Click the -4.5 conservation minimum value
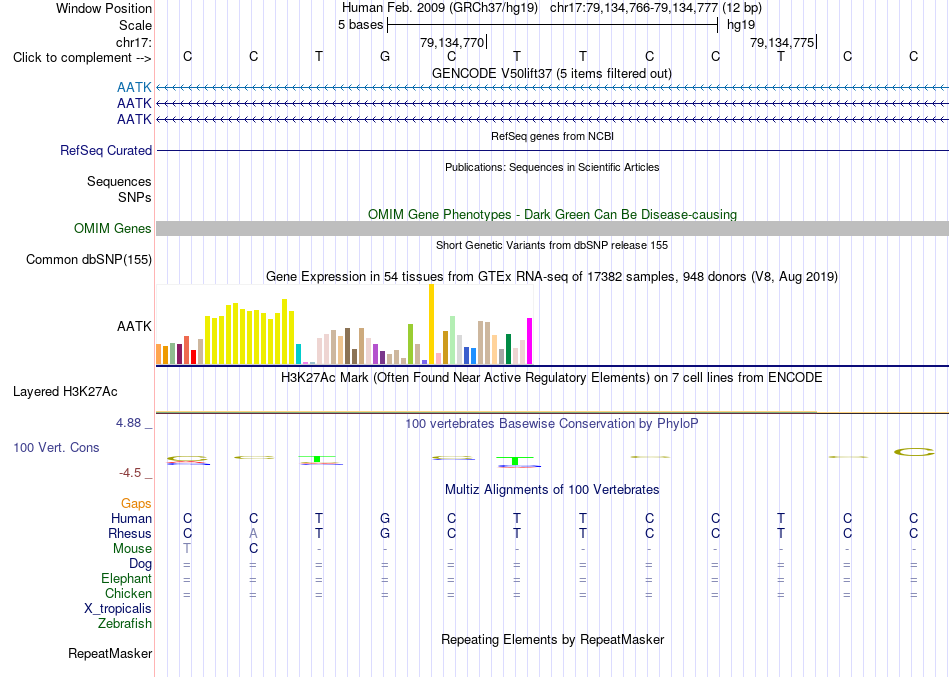 pos(130,473)
